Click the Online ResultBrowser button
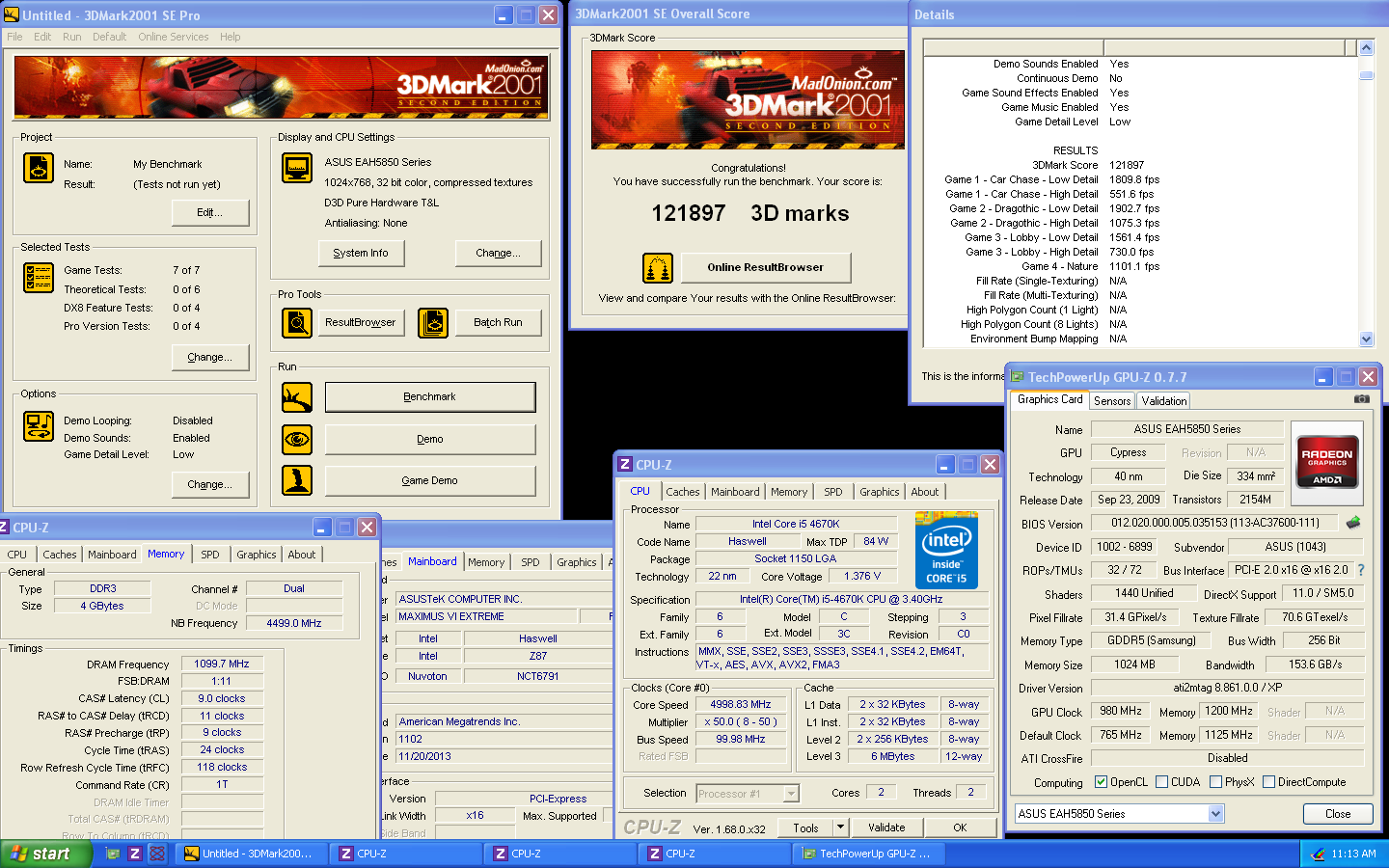1389x868 pixels. point(766,267)
